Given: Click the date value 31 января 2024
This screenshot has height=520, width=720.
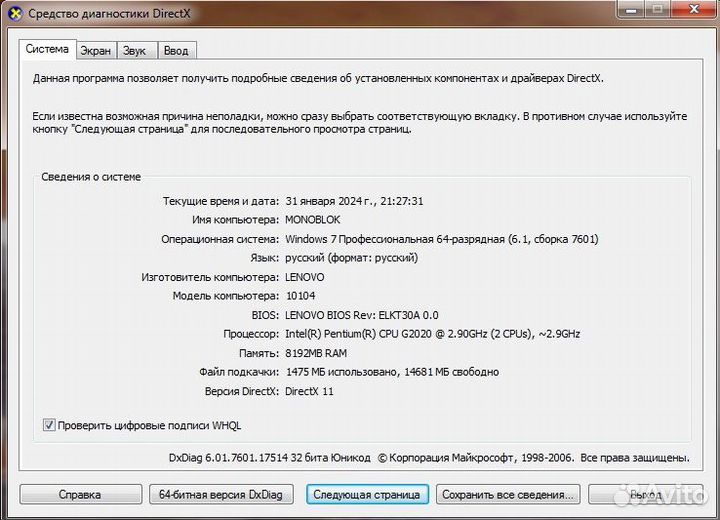Looking at the screenshot, I should [354, 201].
